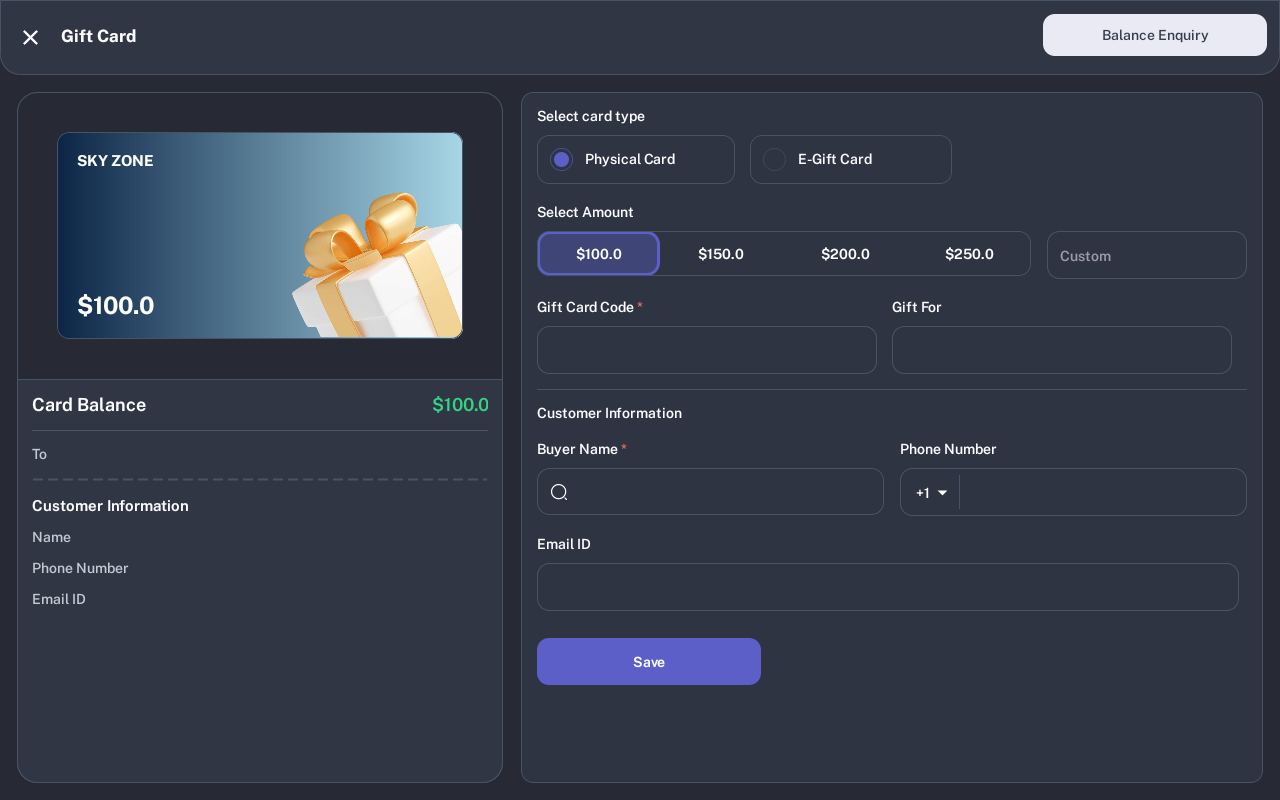Image resolution: width=1280 pixels, height=800 pixels.
Task: Click the $100.0 amount on the card image
Action: 115,306
